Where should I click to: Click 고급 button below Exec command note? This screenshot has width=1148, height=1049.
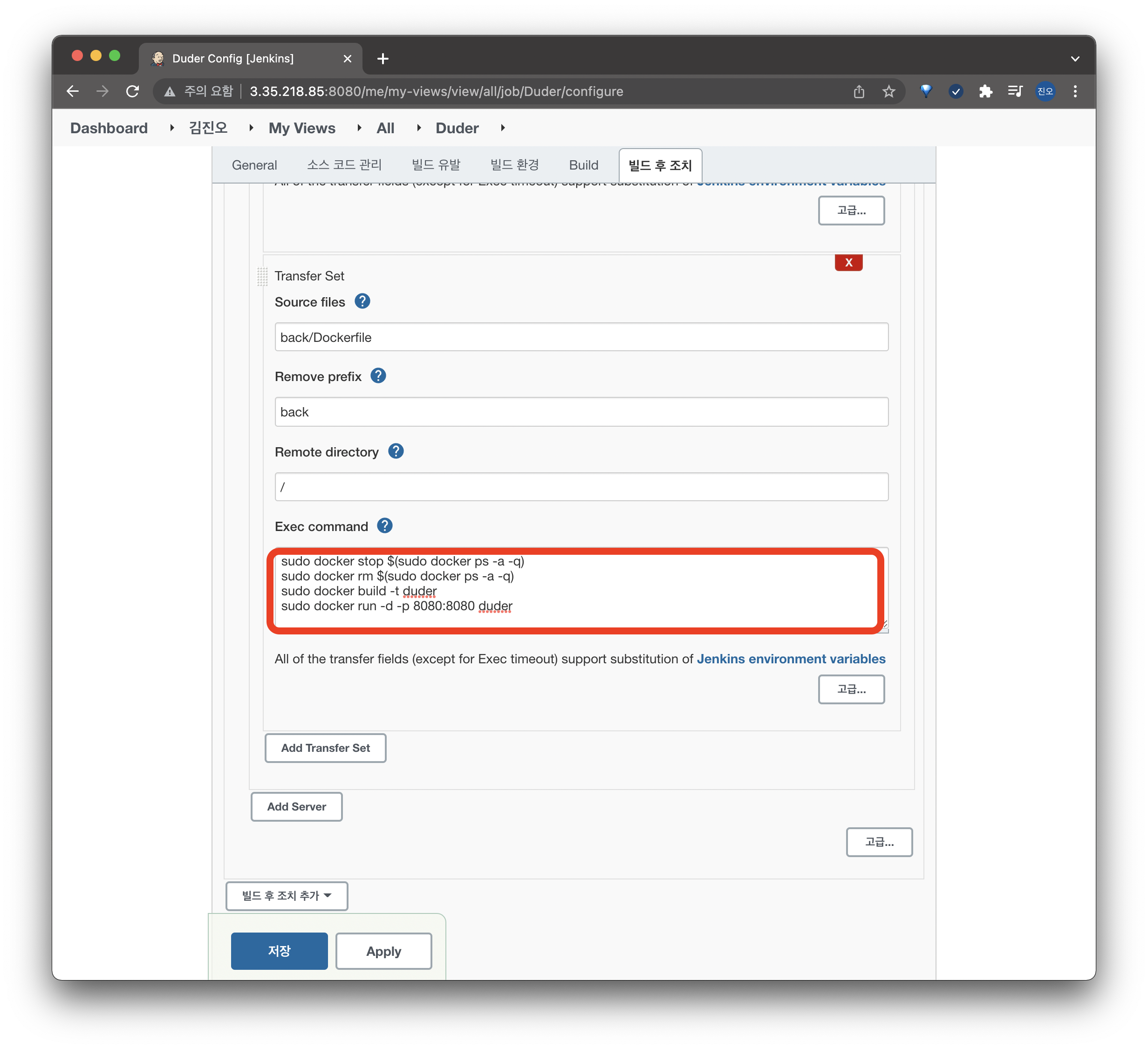(x=851, y=689)
